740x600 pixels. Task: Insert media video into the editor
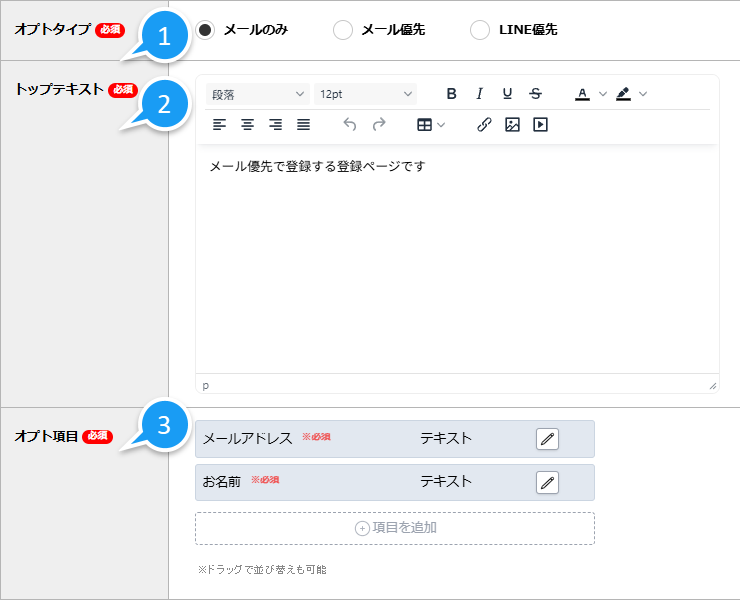(540, 125)
